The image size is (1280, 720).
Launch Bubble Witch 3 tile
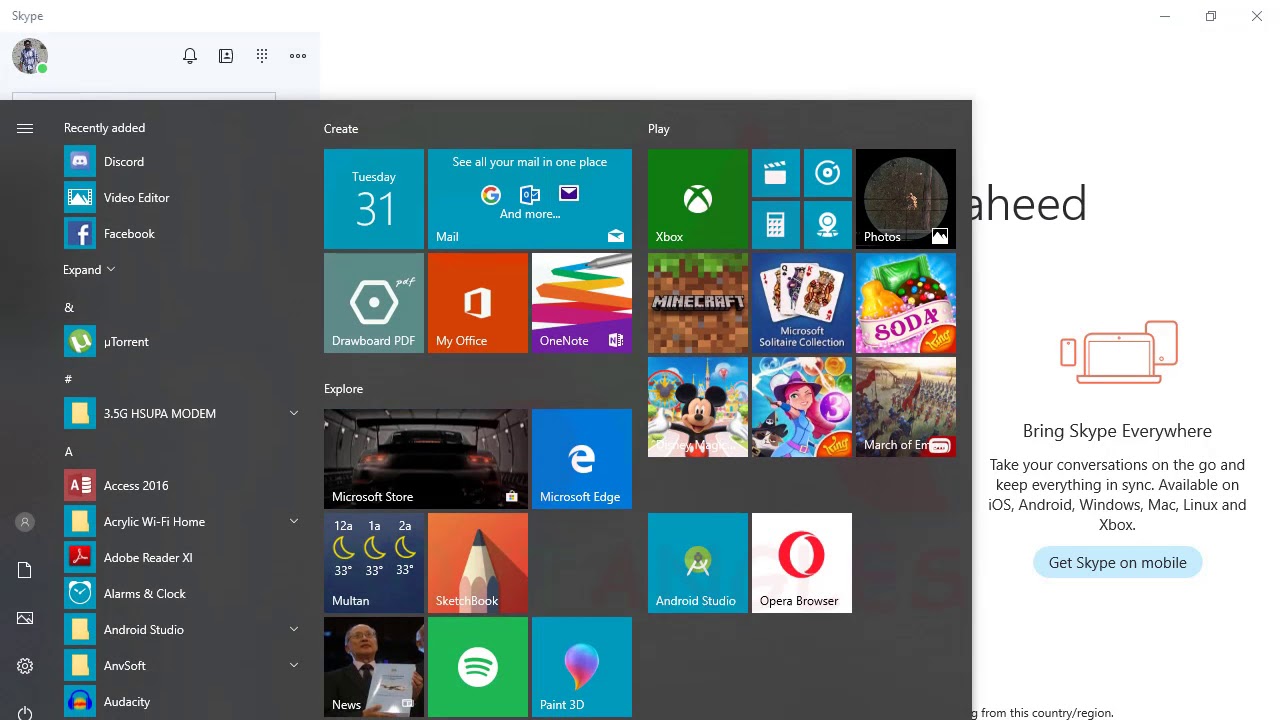tap(802, 407)
